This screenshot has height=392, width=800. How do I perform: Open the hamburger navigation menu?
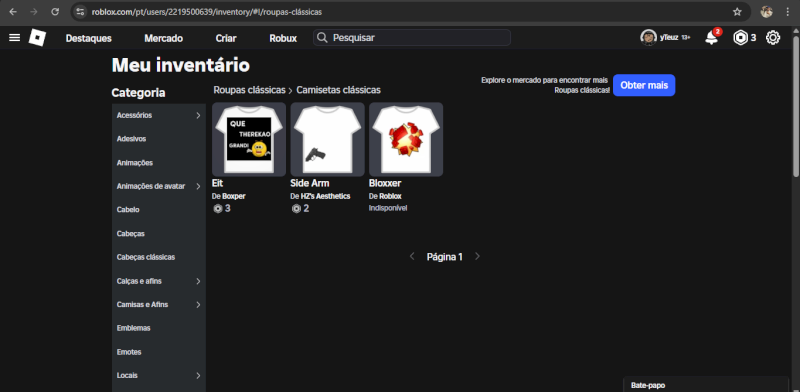[x=15, y=38]
